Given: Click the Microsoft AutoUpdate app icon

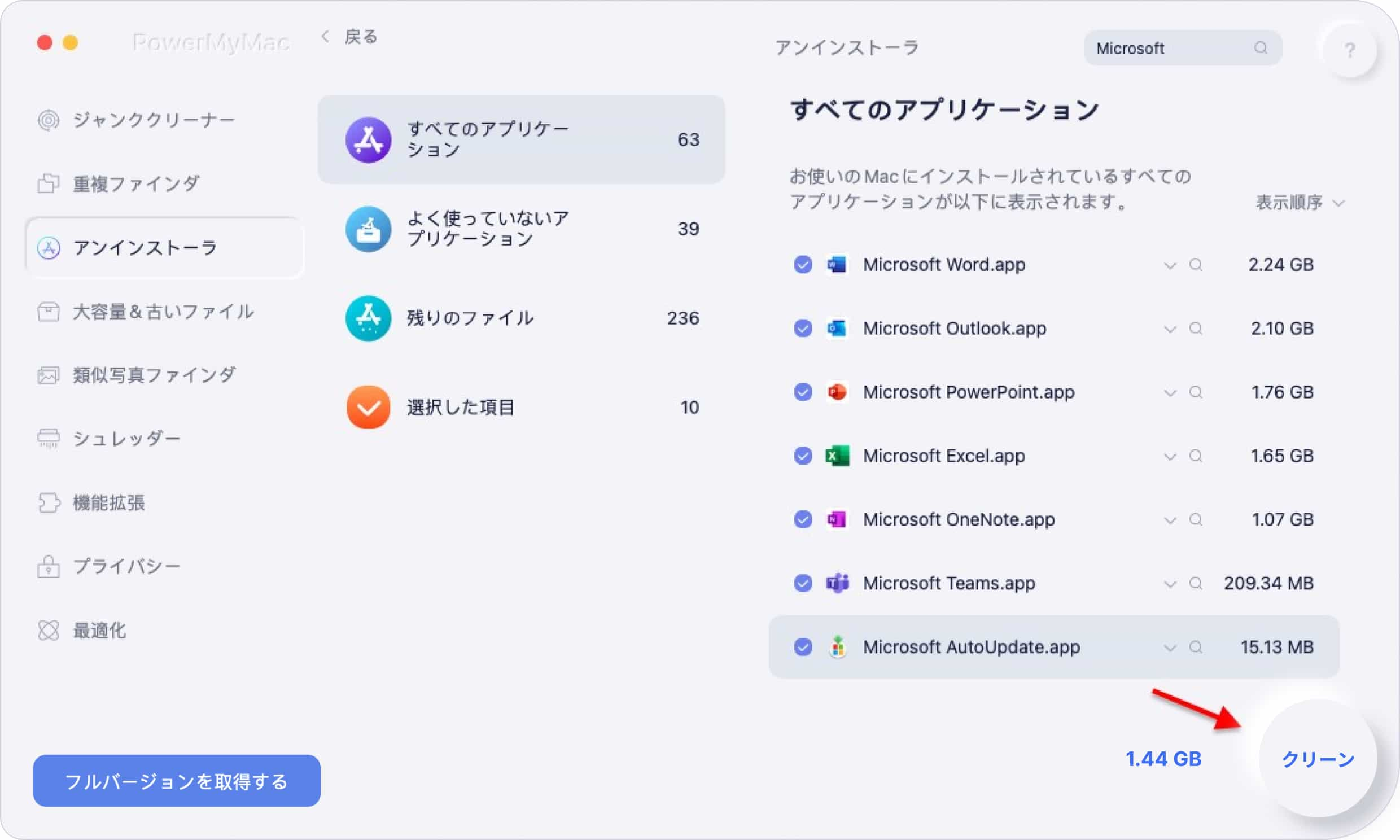Looking at the screenshot, I should point(837,647).
